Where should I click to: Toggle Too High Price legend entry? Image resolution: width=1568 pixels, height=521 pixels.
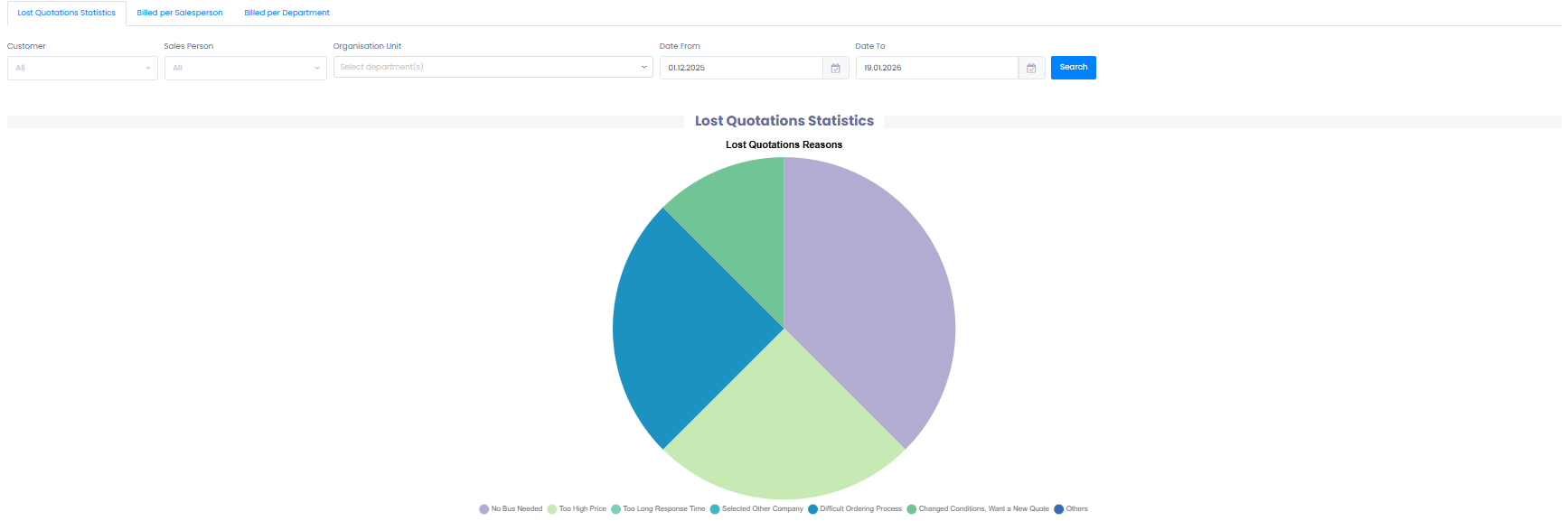[577, 509]
